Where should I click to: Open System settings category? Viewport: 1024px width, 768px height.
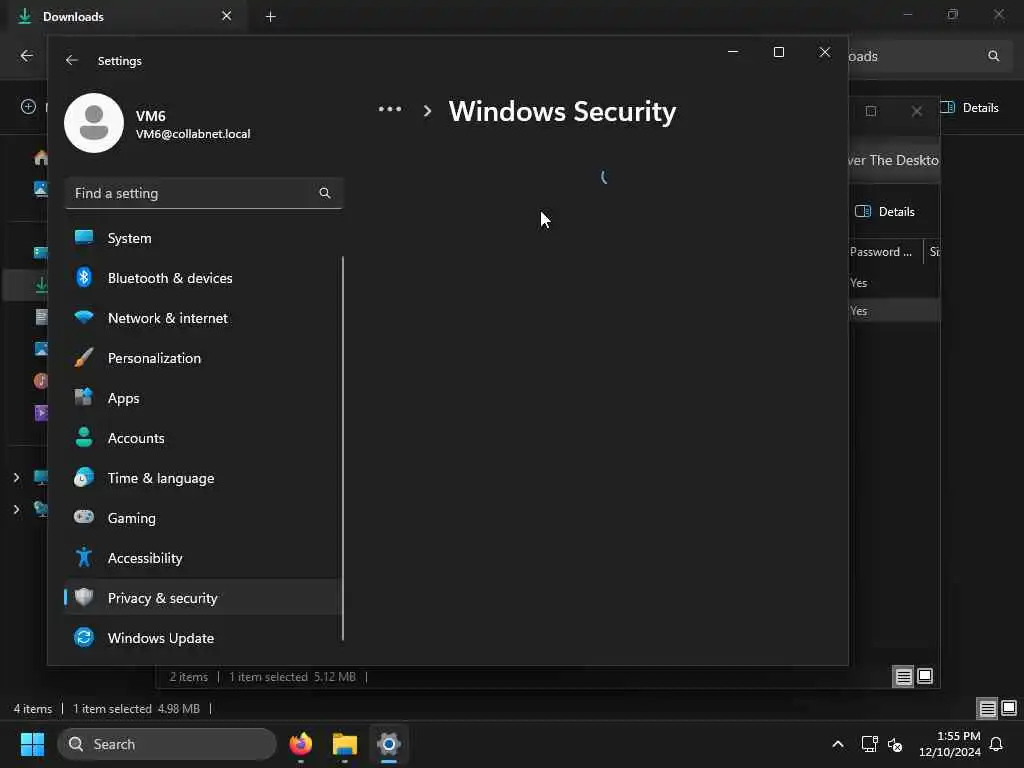[202, 238]
